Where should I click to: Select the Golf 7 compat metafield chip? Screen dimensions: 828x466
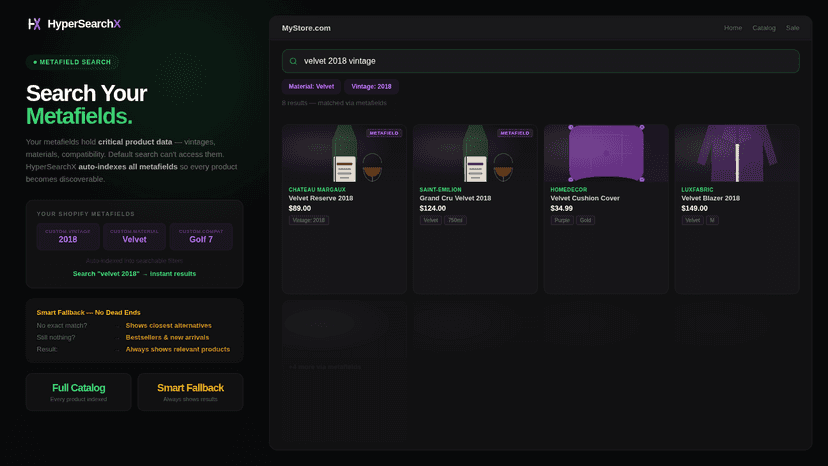coord(201,236)
